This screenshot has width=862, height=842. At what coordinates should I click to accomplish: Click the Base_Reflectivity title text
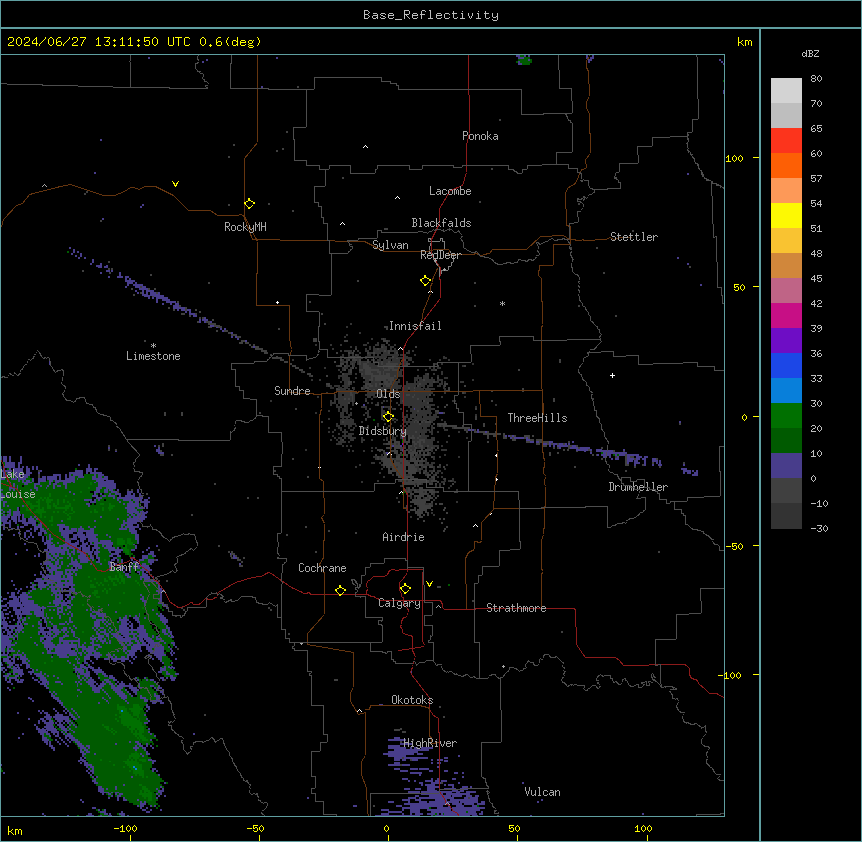(x=431, y=15)
